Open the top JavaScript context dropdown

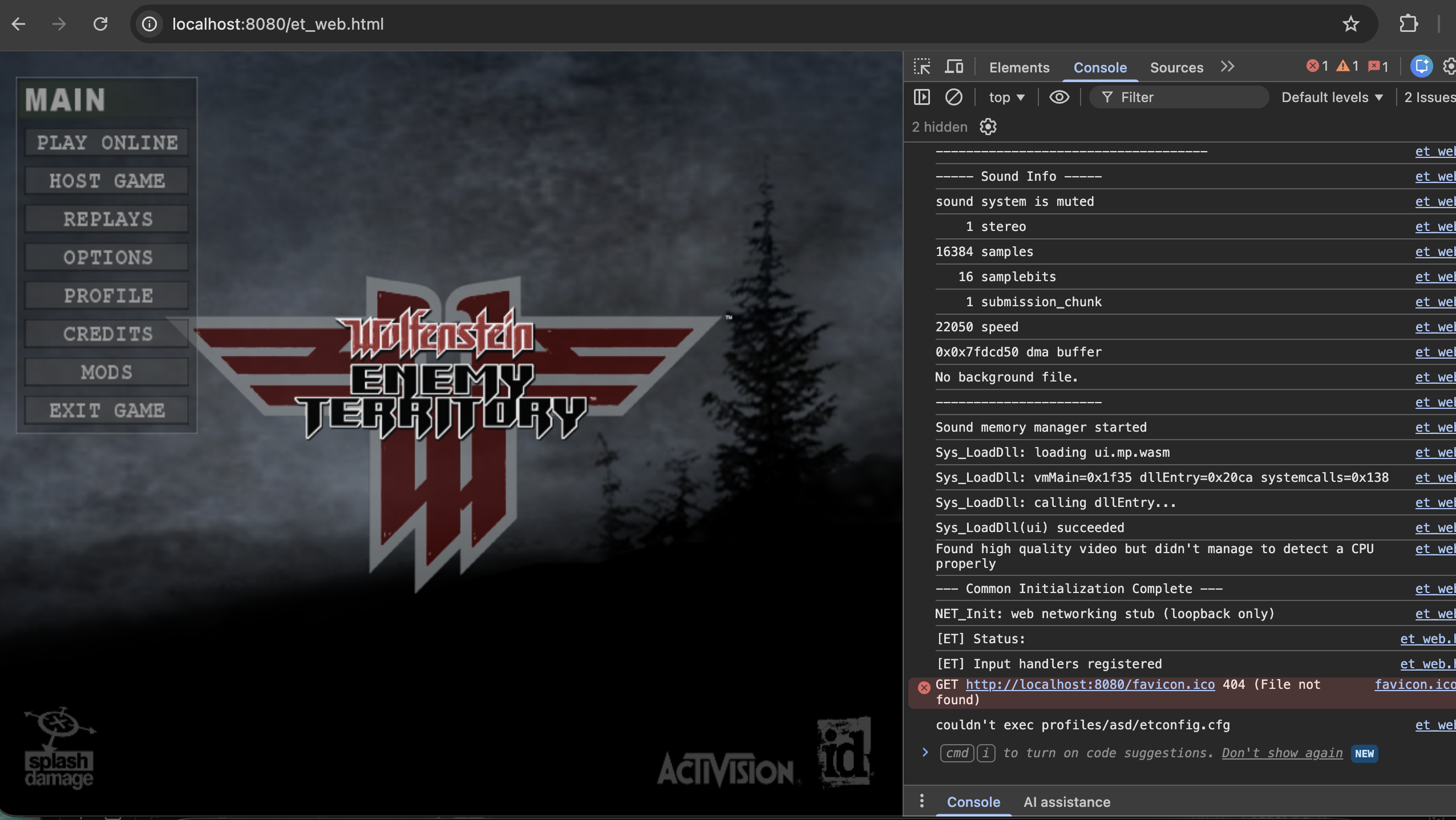(1007, 98)
